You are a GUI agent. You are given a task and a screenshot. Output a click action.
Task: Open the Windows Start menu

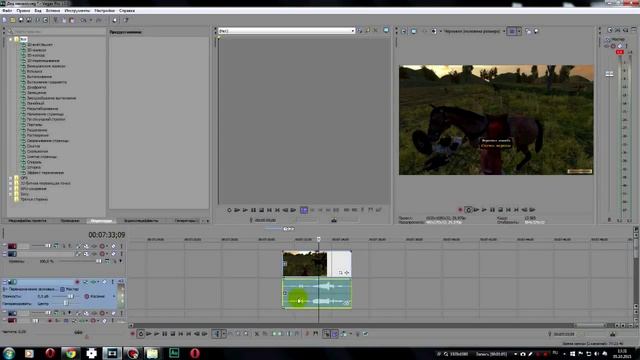point(9,353)
